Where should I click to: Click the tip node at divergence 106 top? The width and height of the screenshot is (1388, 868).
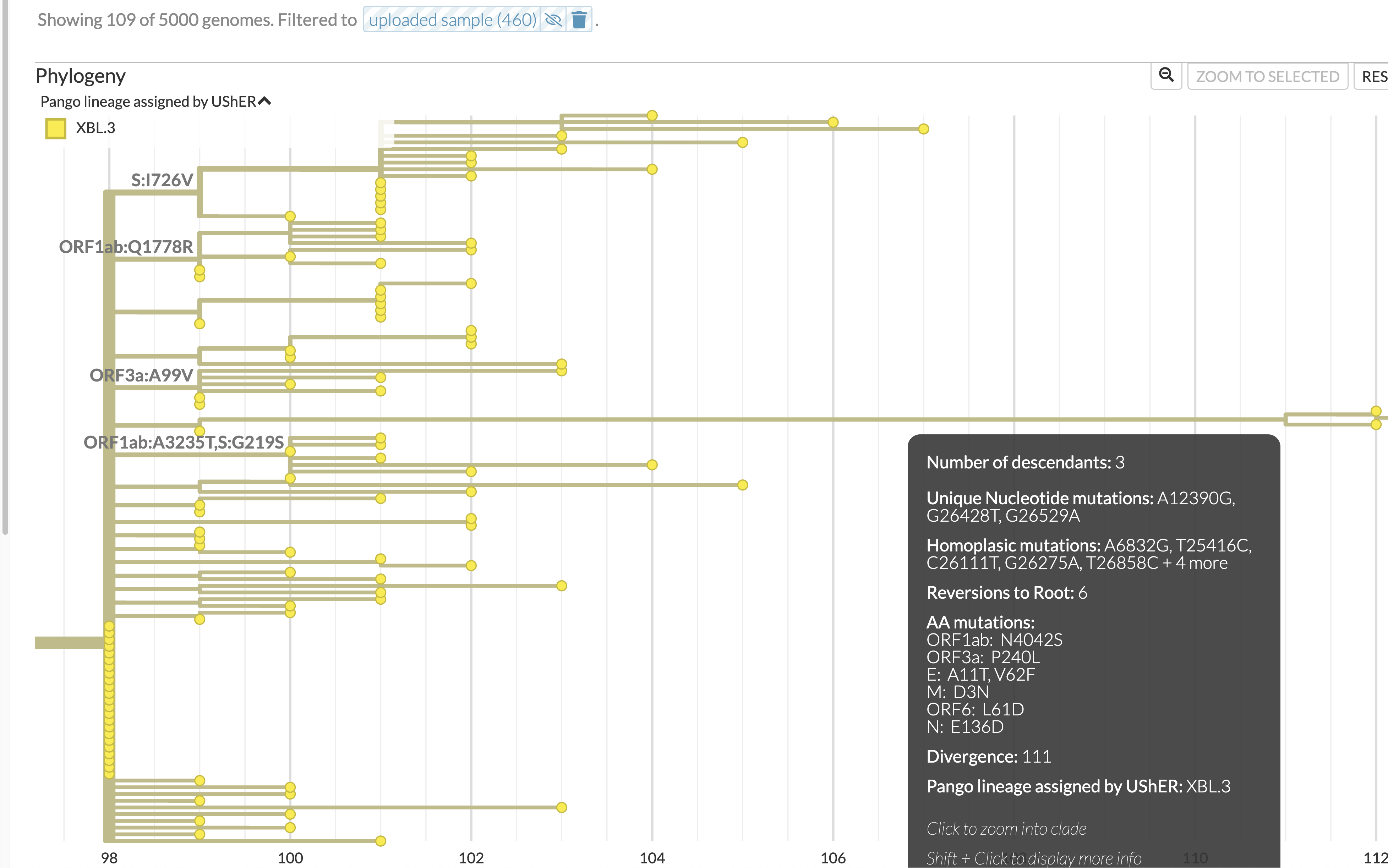pyautogui.click(x=833, y=122)
